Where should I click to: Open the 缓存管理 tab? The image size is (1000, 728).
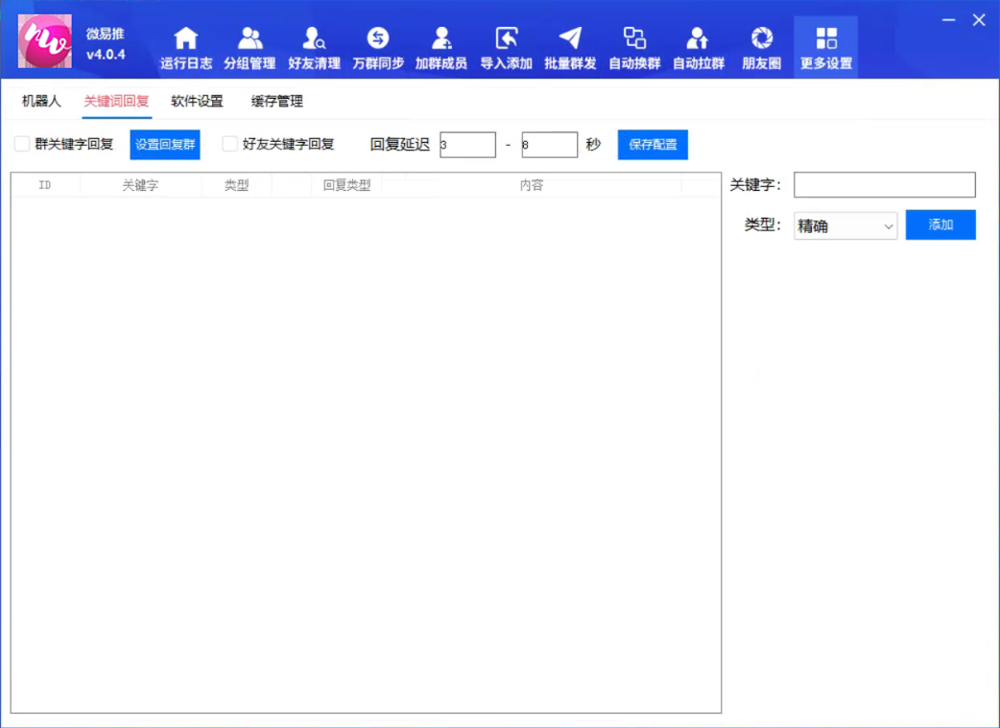point(277,101)
